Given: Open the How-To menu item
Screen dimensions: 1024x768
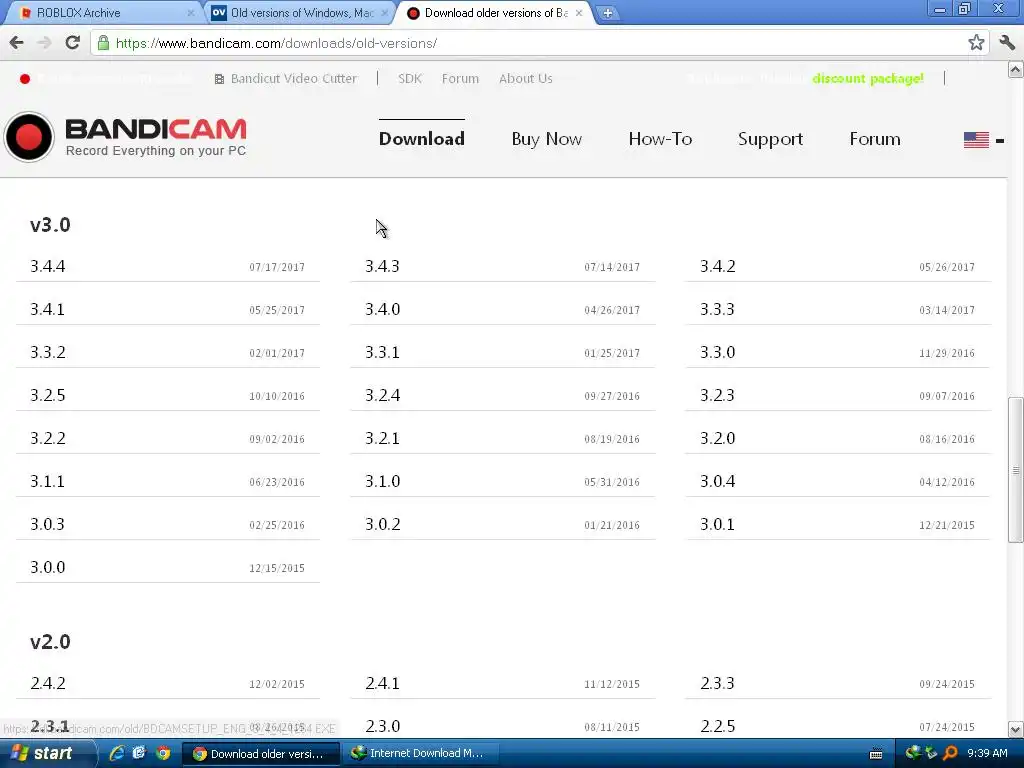Looking at the screenshot, I should 660,139.
